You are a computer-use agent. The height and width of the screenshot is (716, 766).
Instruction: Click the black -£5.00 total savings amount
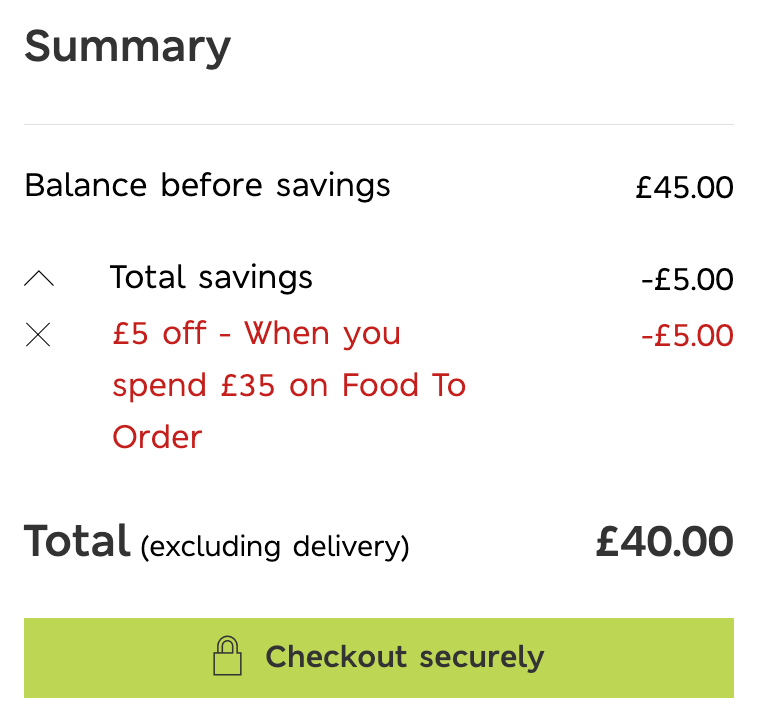point(687,279)
